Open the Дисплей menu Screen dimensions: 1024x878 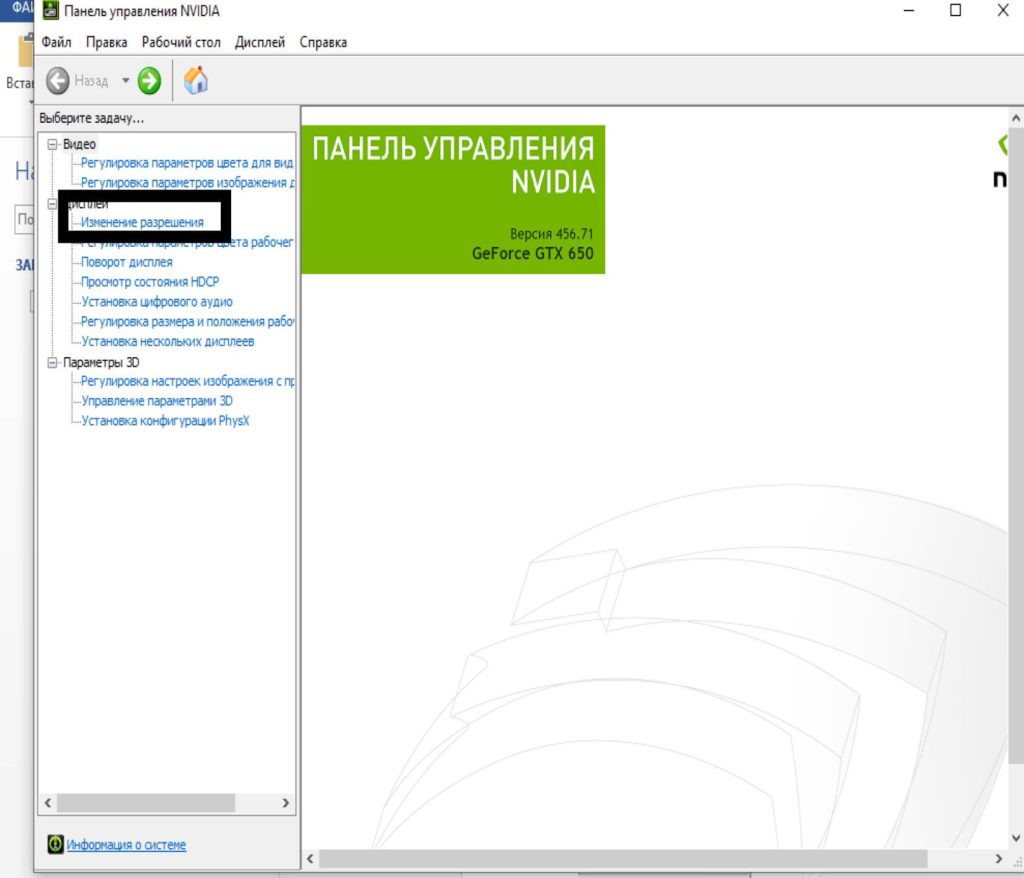(260, 42)
